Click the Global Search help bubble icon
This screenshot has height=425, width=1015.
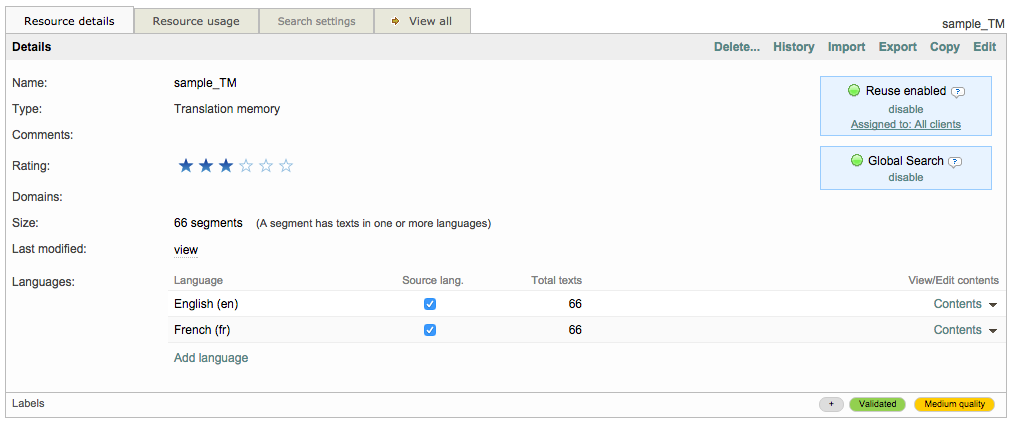[x=955, y=162]
